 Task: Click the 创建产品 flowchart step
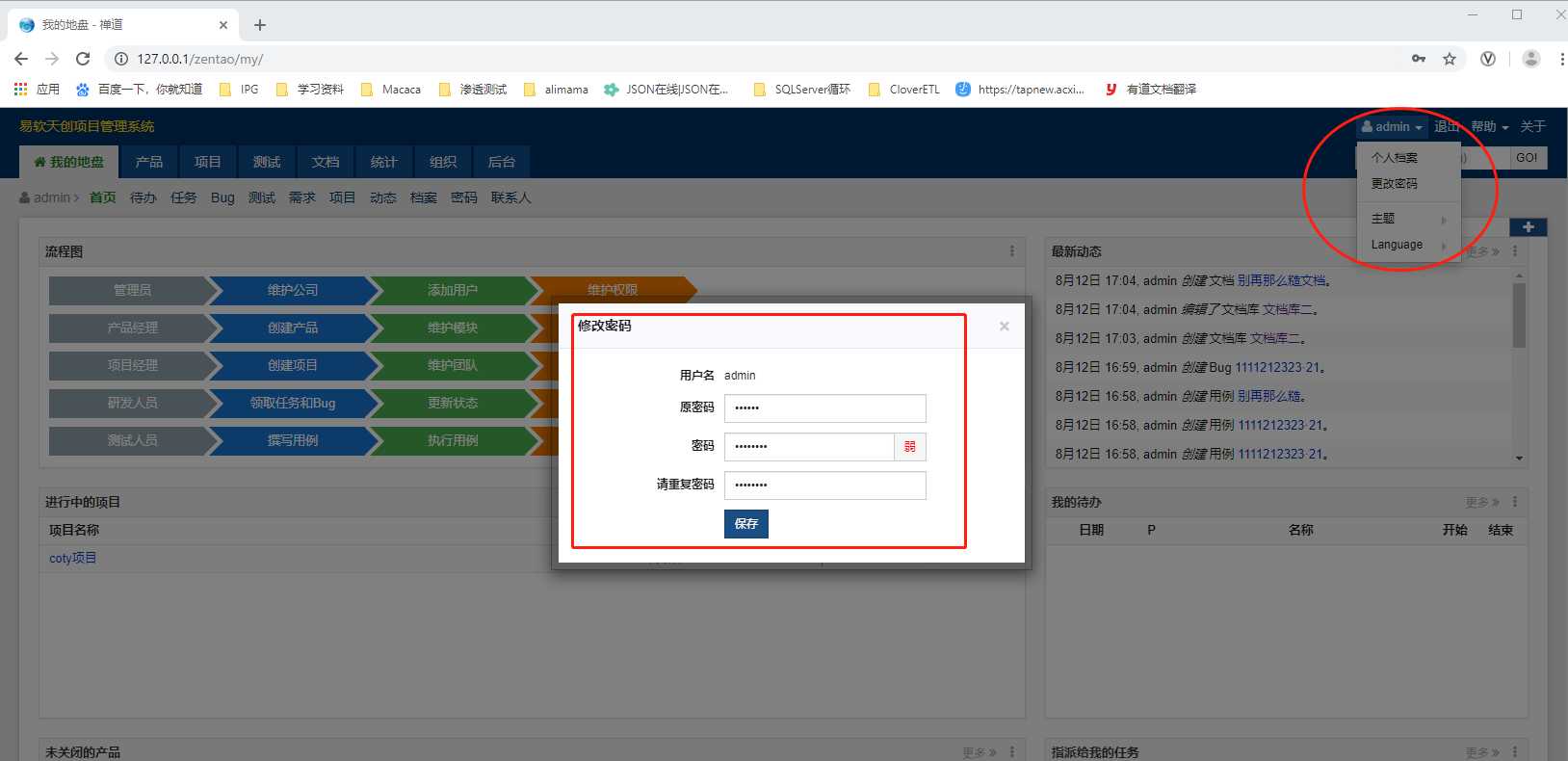pyautogui.click(x=293, y=328)
